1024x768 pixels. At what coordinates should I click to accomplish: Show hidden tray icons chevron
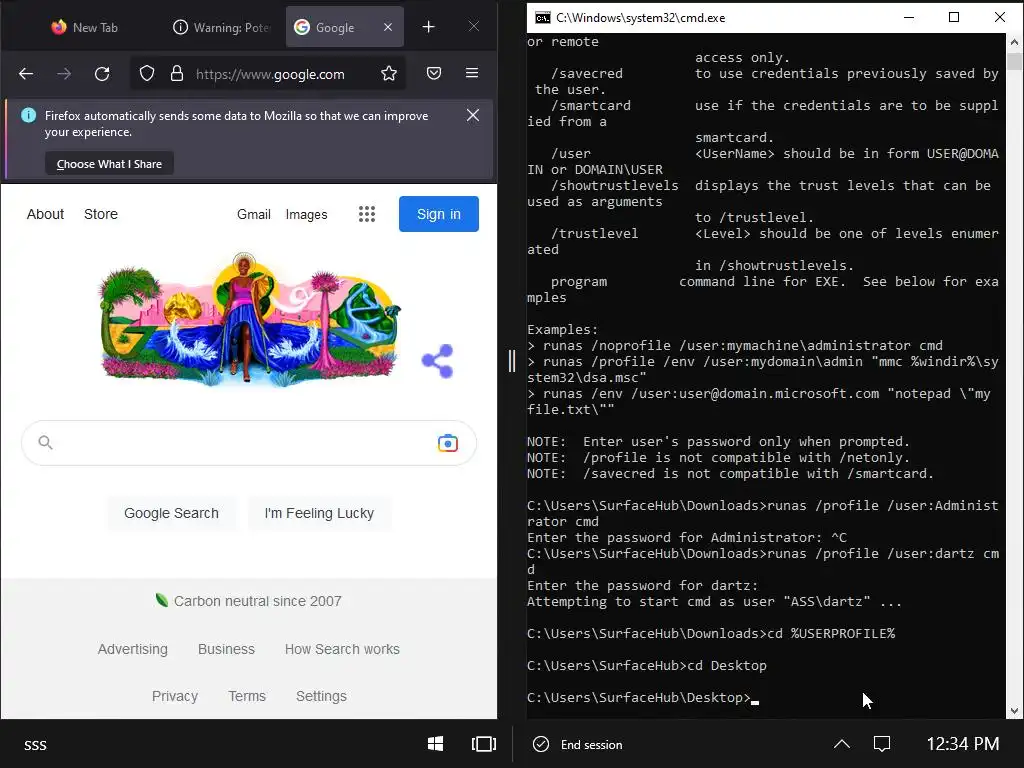click(x=842, y=744)
